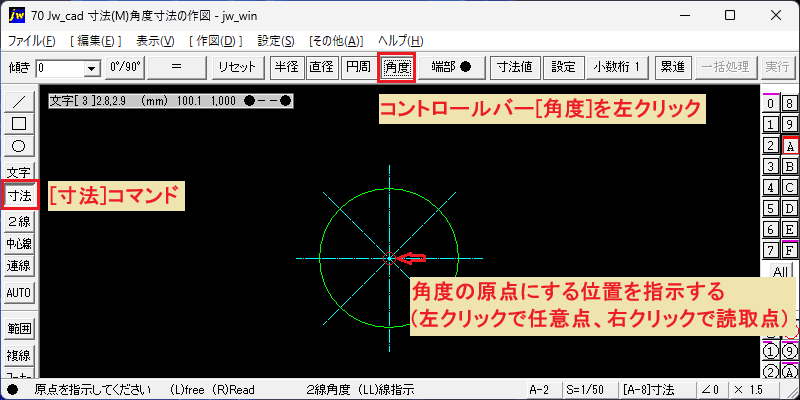
Task: Open the S=1/50 scale setting
Action: (587, 390)
